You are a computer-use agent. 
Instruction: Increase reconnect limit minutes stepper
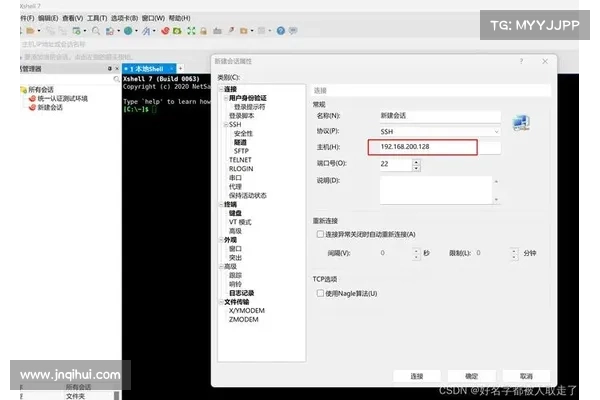pyautogui.click(x=514, y=251)
